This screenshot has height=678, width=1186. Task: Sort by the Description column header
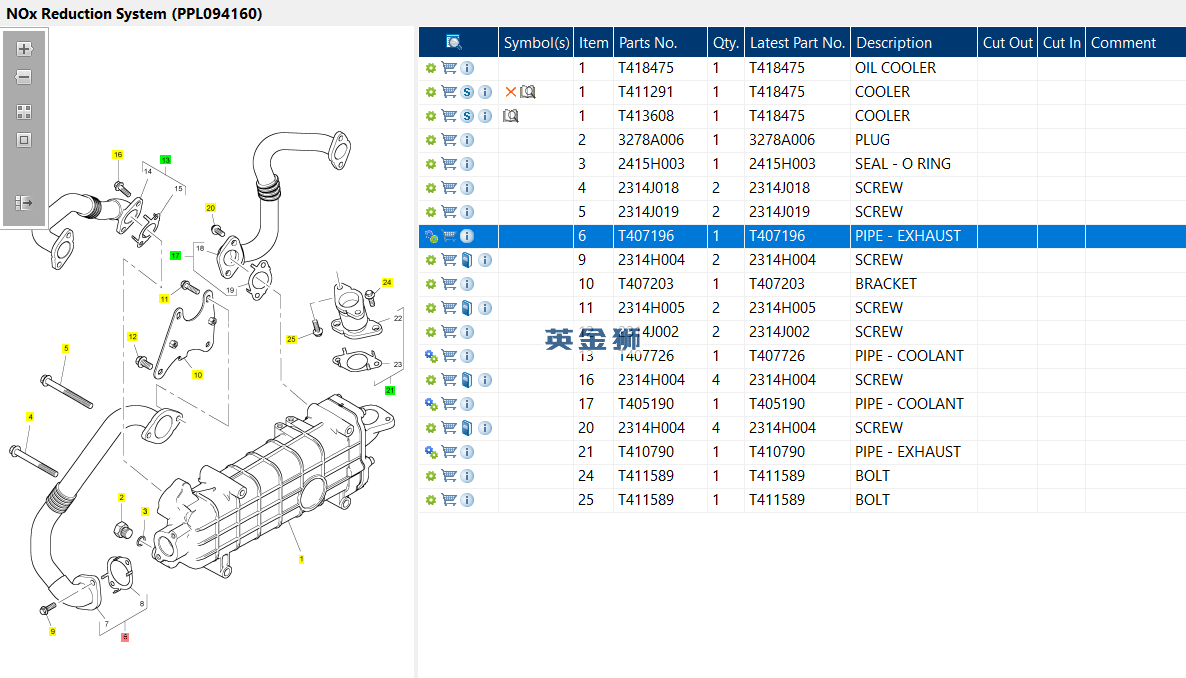[914, 42]
